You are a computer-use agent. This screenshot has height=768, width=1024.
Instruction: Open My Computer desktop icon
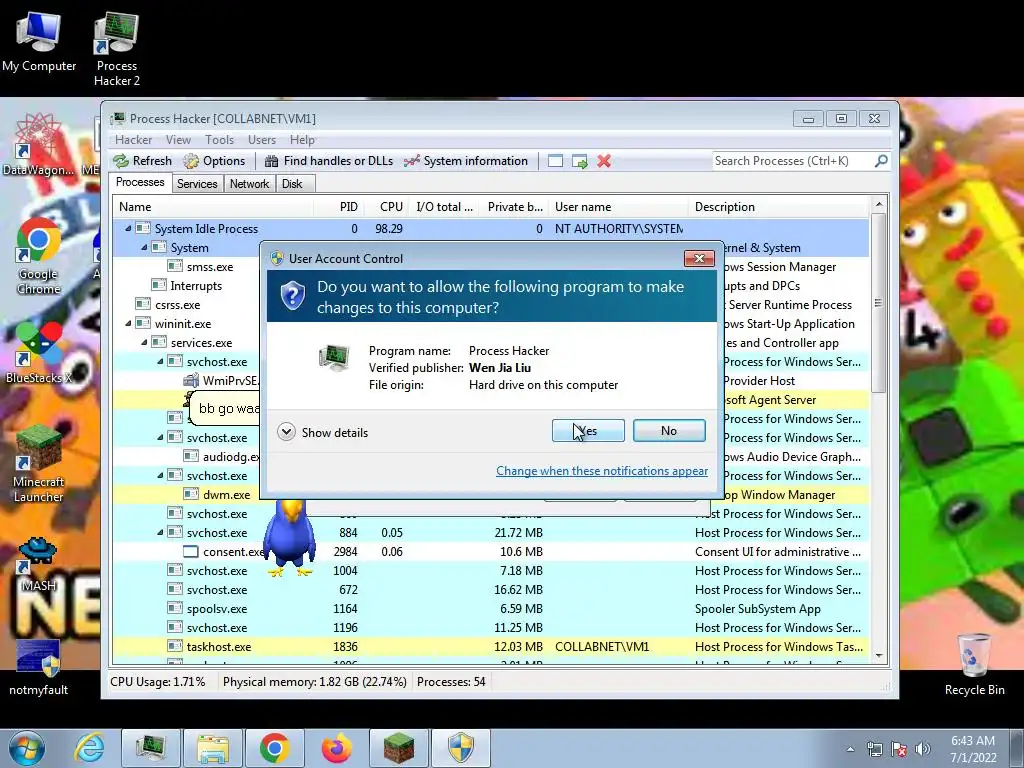(39, 42)
